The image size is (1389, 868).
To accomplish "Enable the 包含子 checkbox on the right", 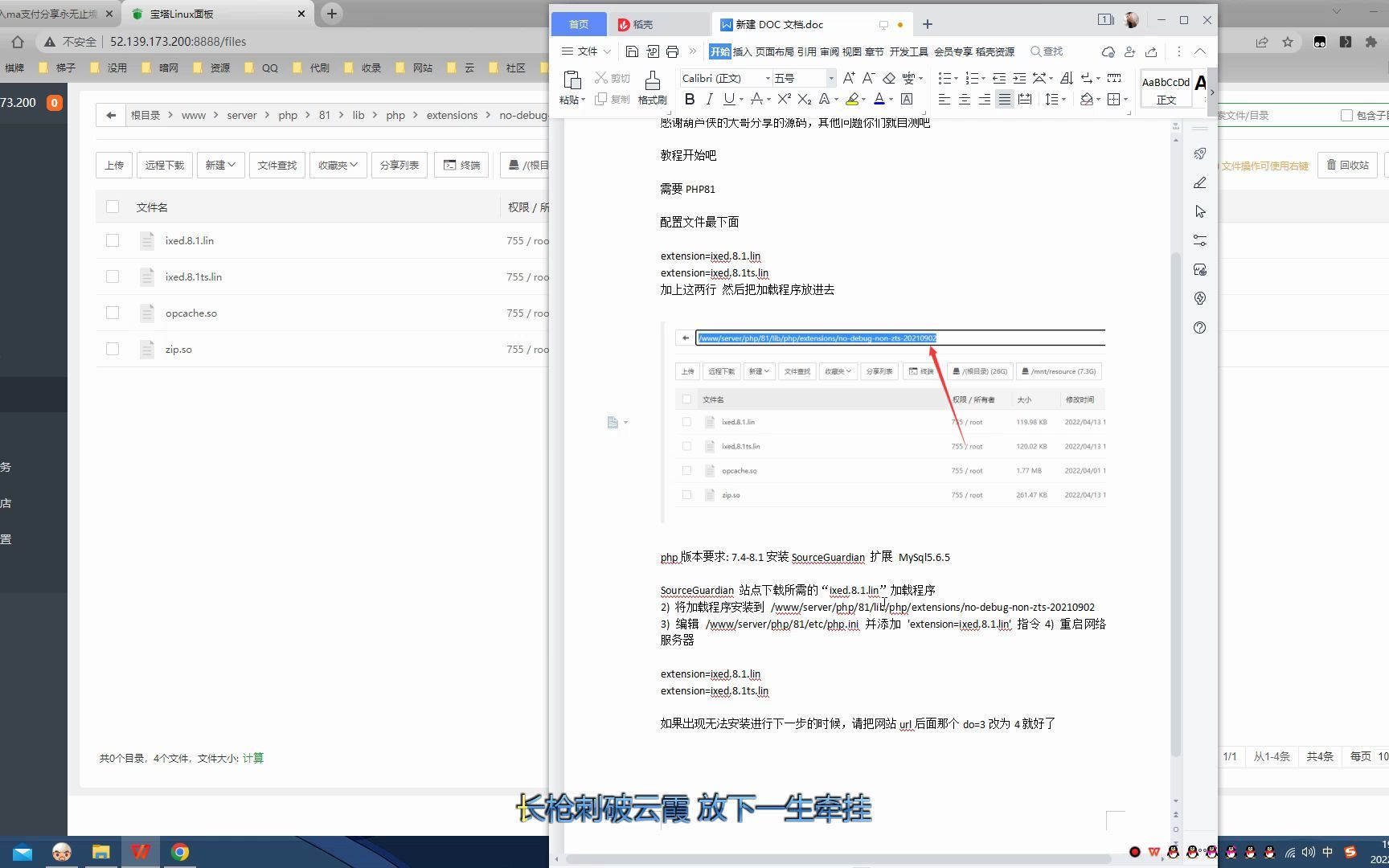I will 1348,115.
